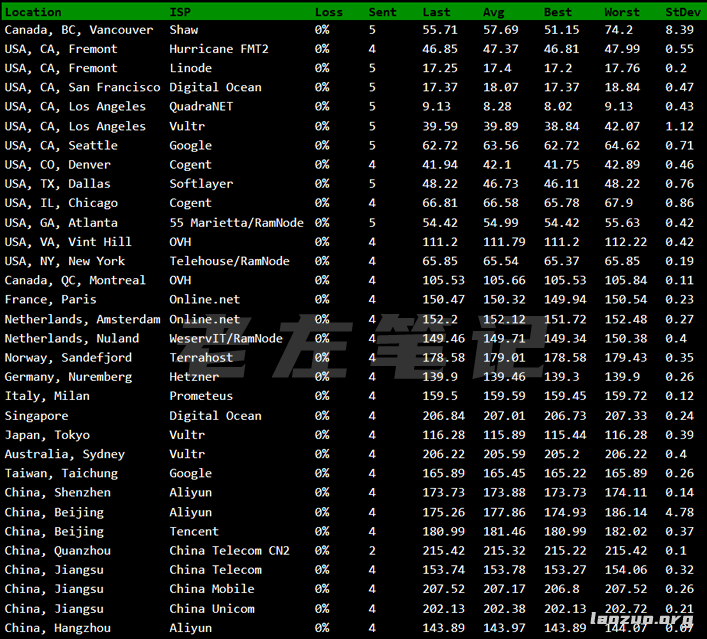
Task: Click the Hetzner ISP entry
Action: pos(194,377)
